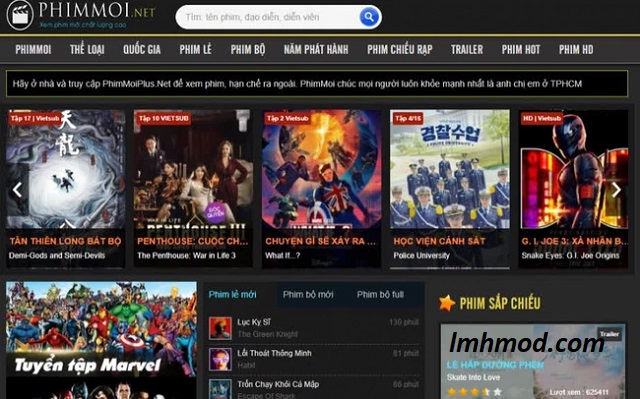
Task: Open the Phim Hot menu item
Action: [521, 50]
